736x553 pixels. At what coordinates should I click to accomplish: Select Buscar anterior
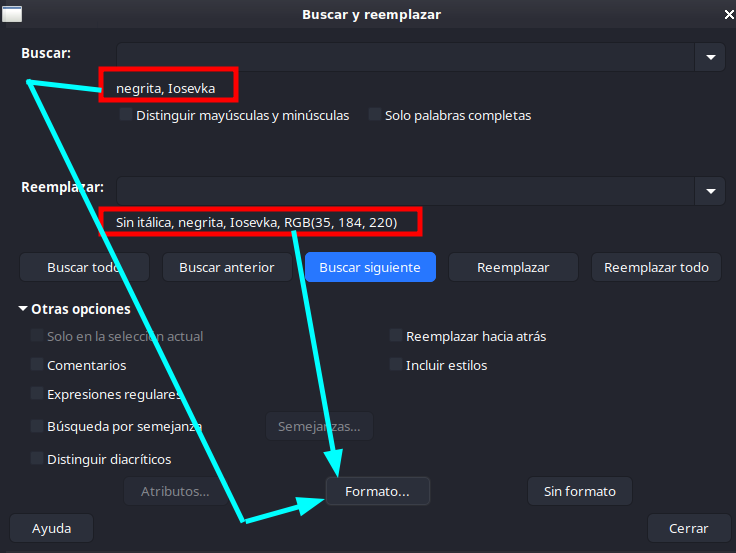coord(227,267)
